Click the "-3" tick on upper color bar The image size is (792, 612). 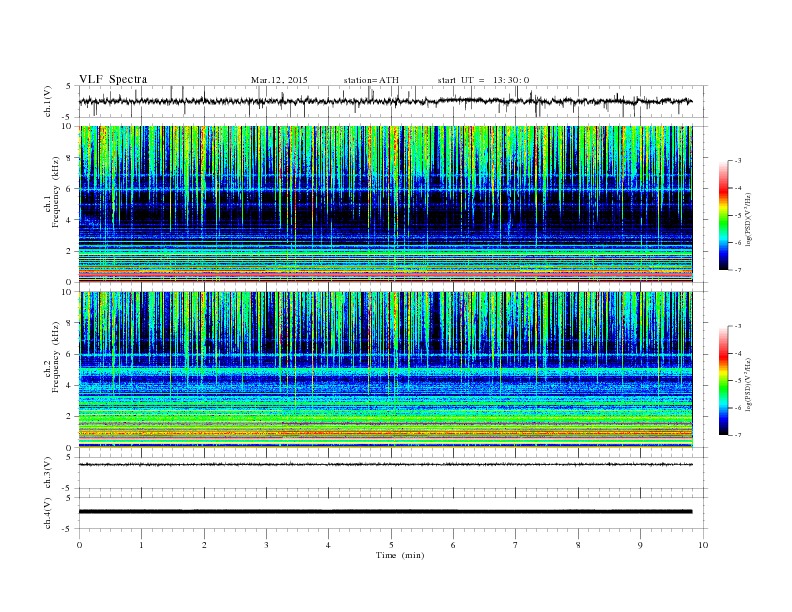(x=738, y=161)
